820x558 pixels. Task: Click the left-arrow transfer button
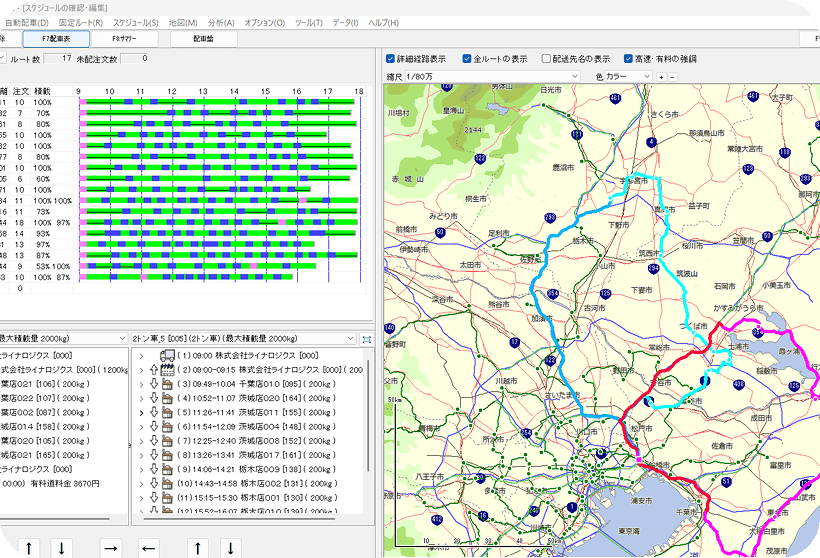click(149, 548)
